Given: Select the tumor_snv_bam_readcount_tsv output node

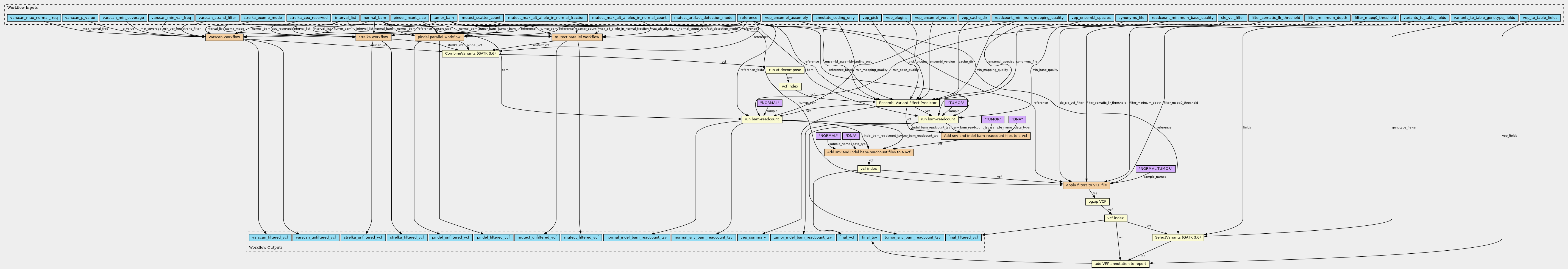Looking at the screenshot, I should 912,238.
